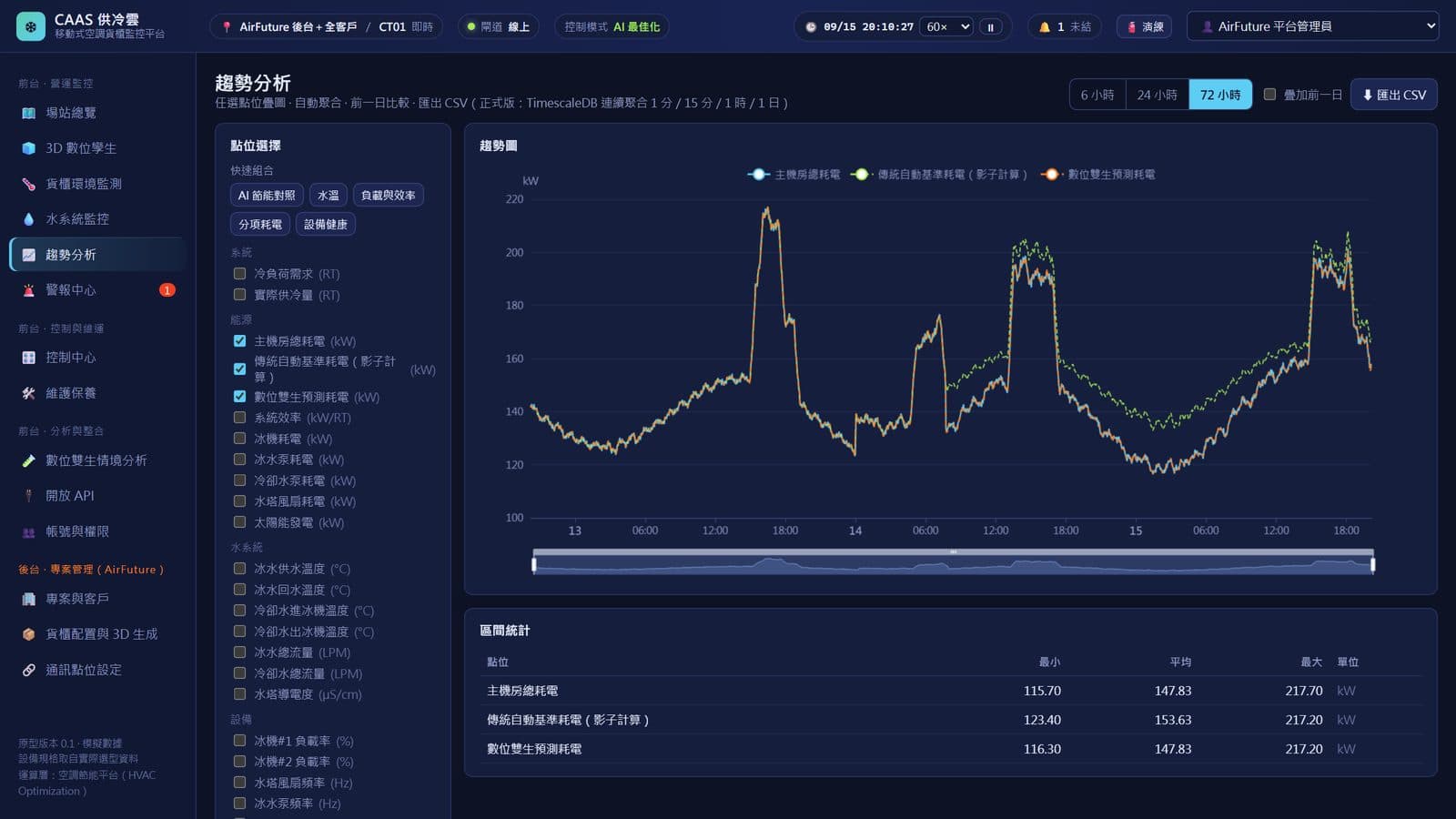Image resolution: width=1456 pixels, height=819 pixels.
Task: Check 系統效率 (kW/RT) checkbox
Action: [239, 418]
